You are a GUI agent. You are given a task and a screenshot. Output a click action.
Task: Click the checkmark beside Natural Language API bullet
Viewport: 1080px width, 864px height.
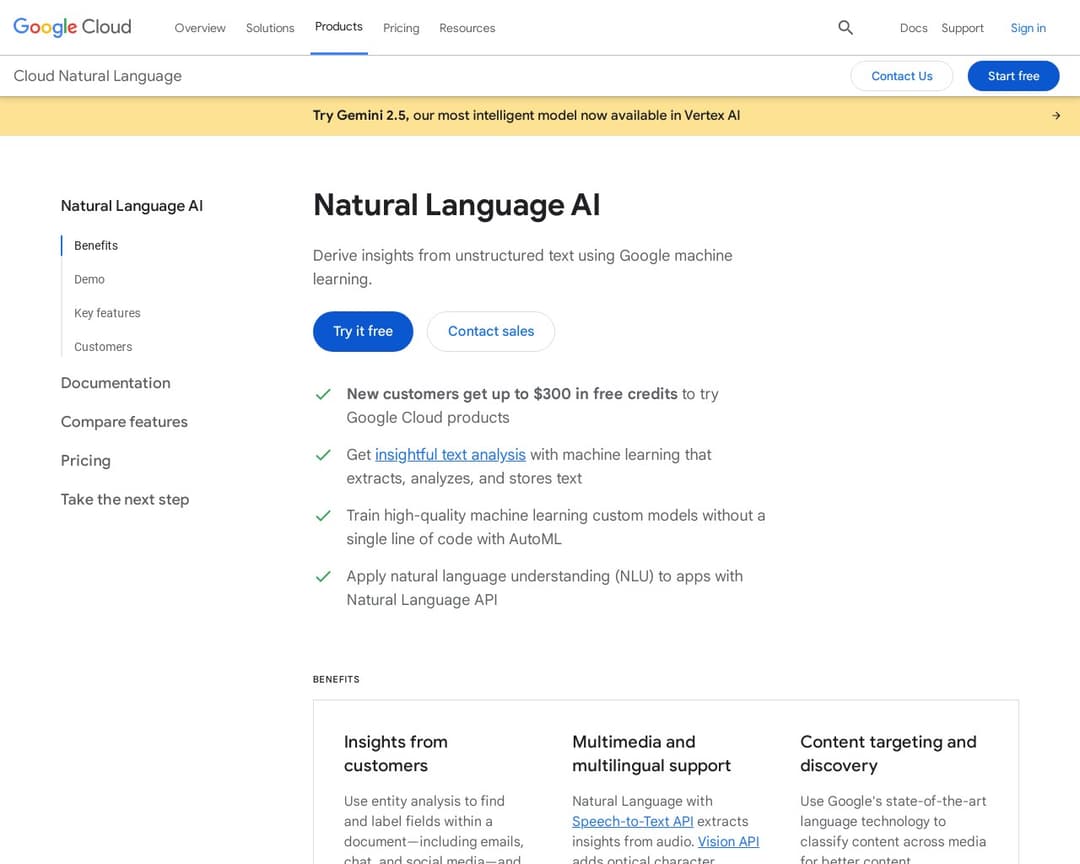[323, 577]
